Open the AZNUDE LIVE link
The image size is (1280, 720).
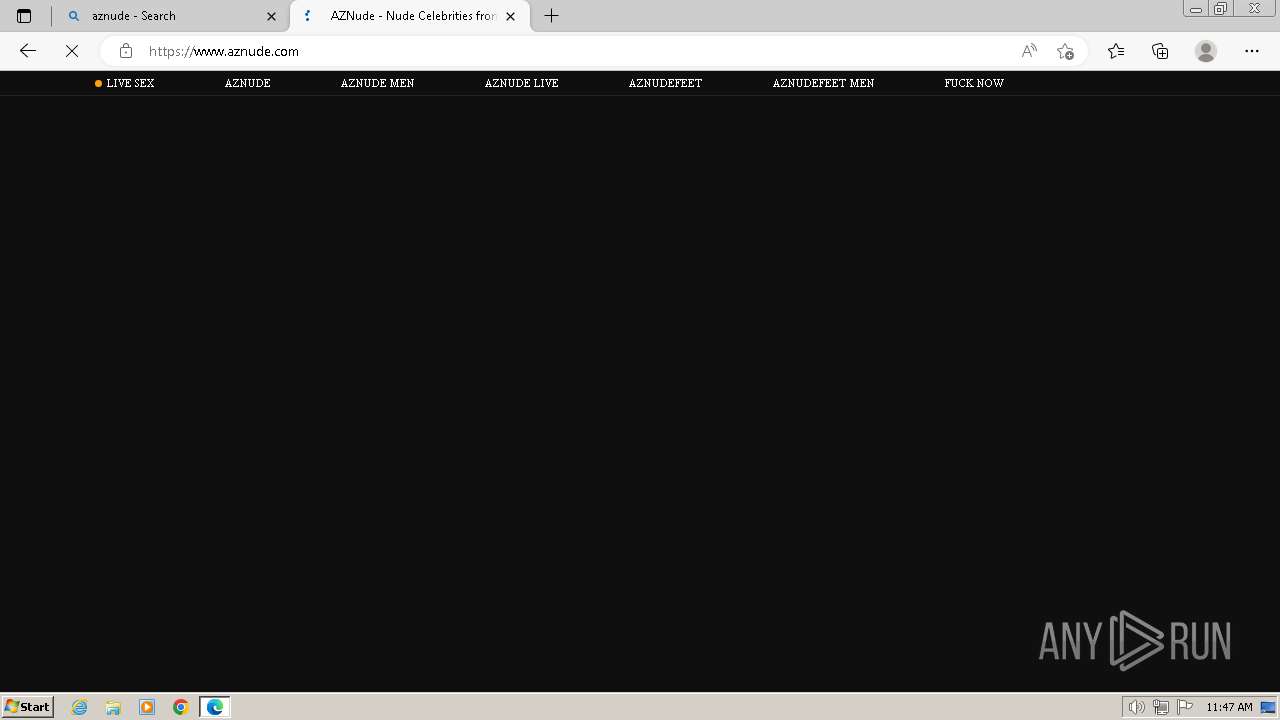click(x=521, y=83)
